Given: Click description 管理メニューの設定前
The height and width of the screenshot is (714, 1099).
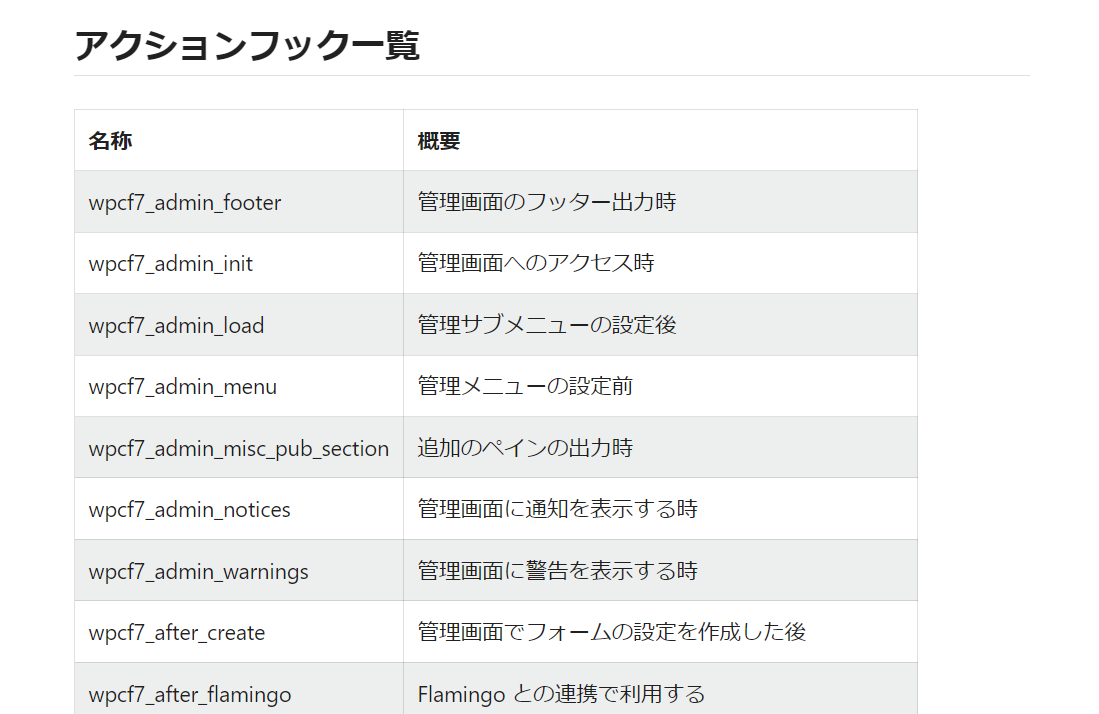Looking at the screenshot, I should [x=525, y=386].
